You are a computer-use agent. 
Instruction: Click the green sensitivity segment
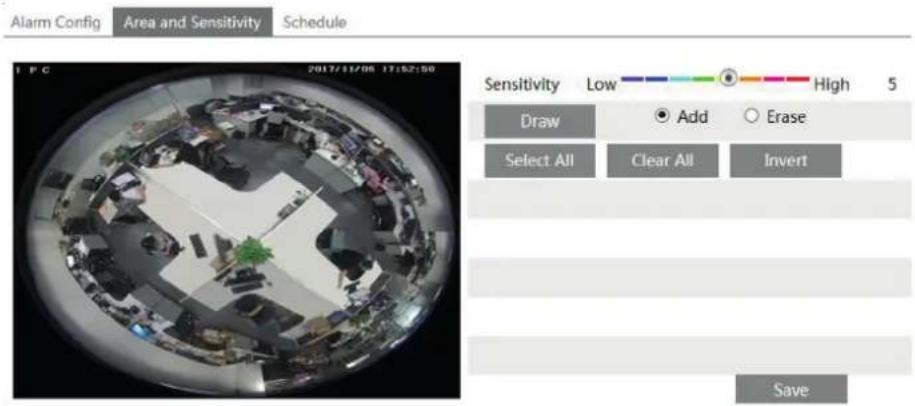coord(704,78)
